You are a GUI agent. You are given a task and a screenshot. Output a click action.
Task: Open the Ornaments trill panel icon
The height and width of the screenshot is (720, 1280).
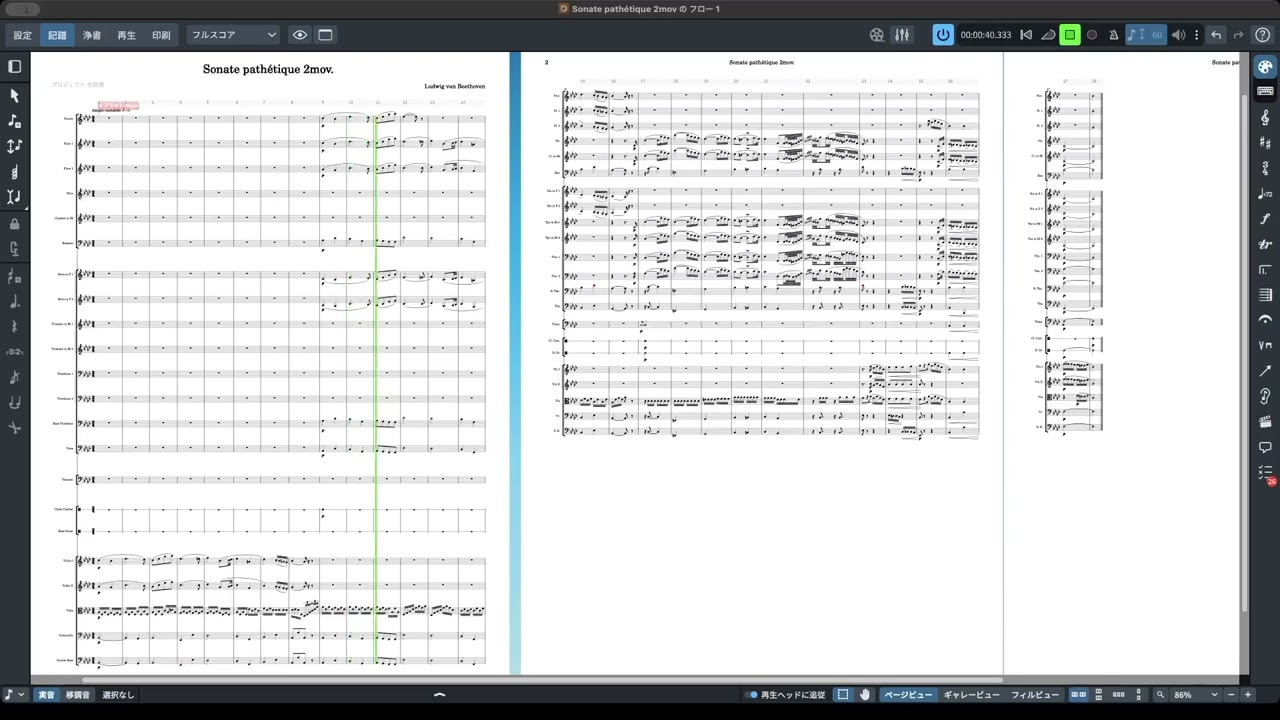tap(1265, 244)
